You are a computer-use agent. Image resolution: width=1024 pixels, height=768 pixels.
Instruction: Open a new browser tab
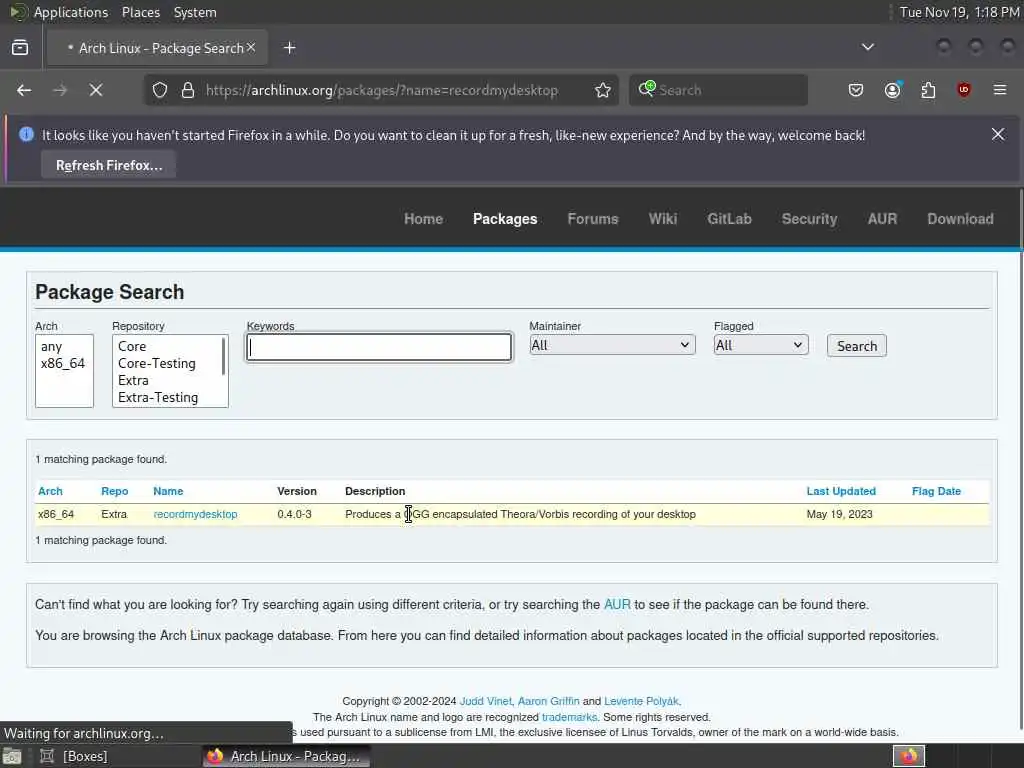[290, 48]
